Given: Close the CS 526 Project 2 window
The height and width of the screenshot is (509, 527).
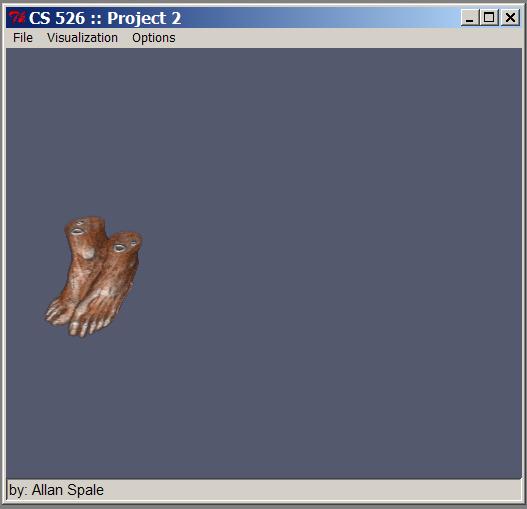Looking at the screenshot, I should coord(510,17).
